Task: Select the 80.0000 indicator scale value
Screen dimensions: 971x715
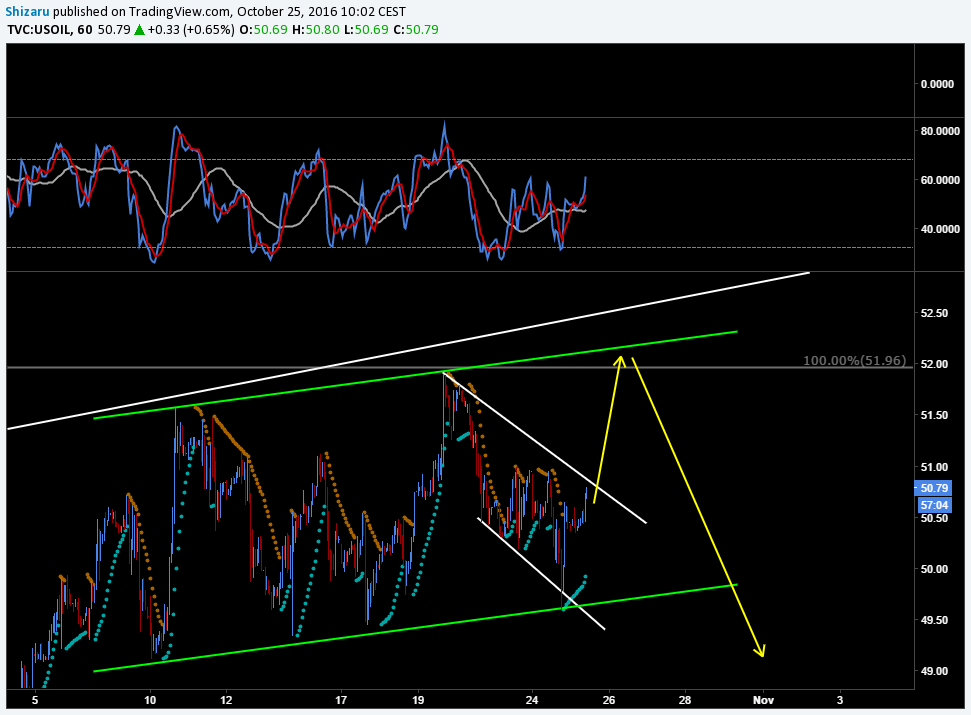Action: (940, 131)
